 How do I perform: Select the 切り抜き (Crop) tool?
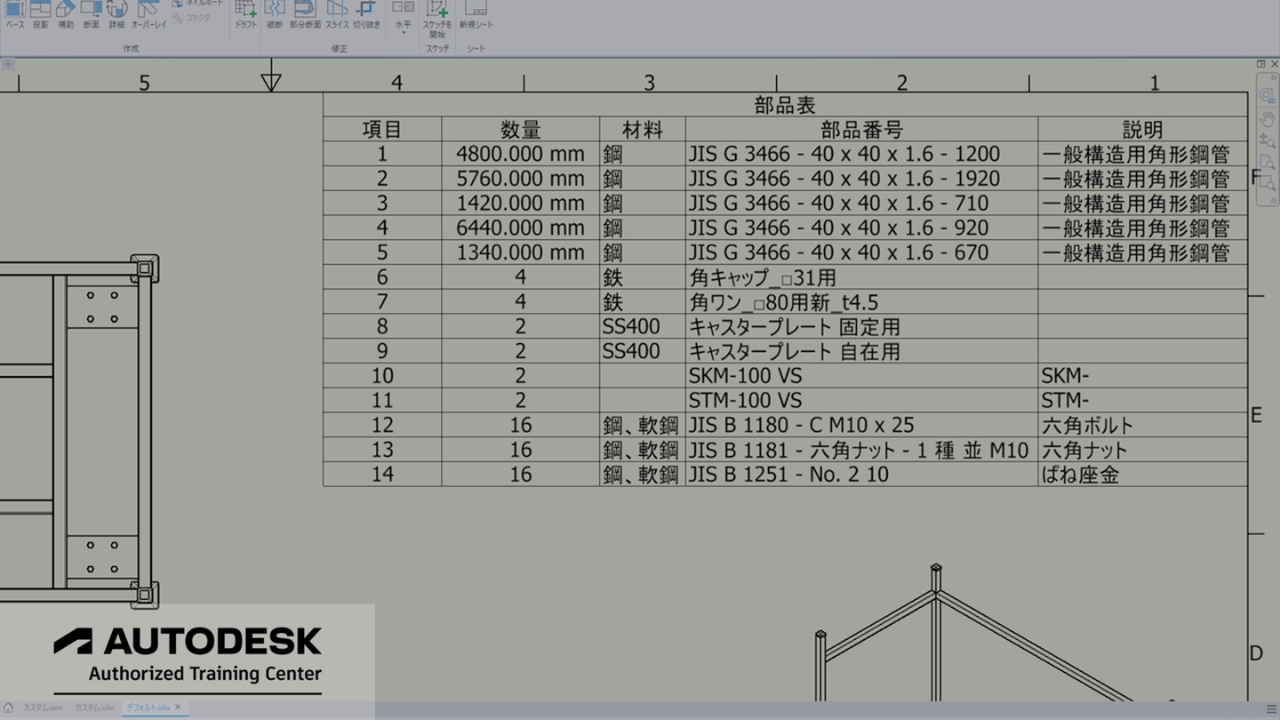pyautogui.click(x=366, y=15)
